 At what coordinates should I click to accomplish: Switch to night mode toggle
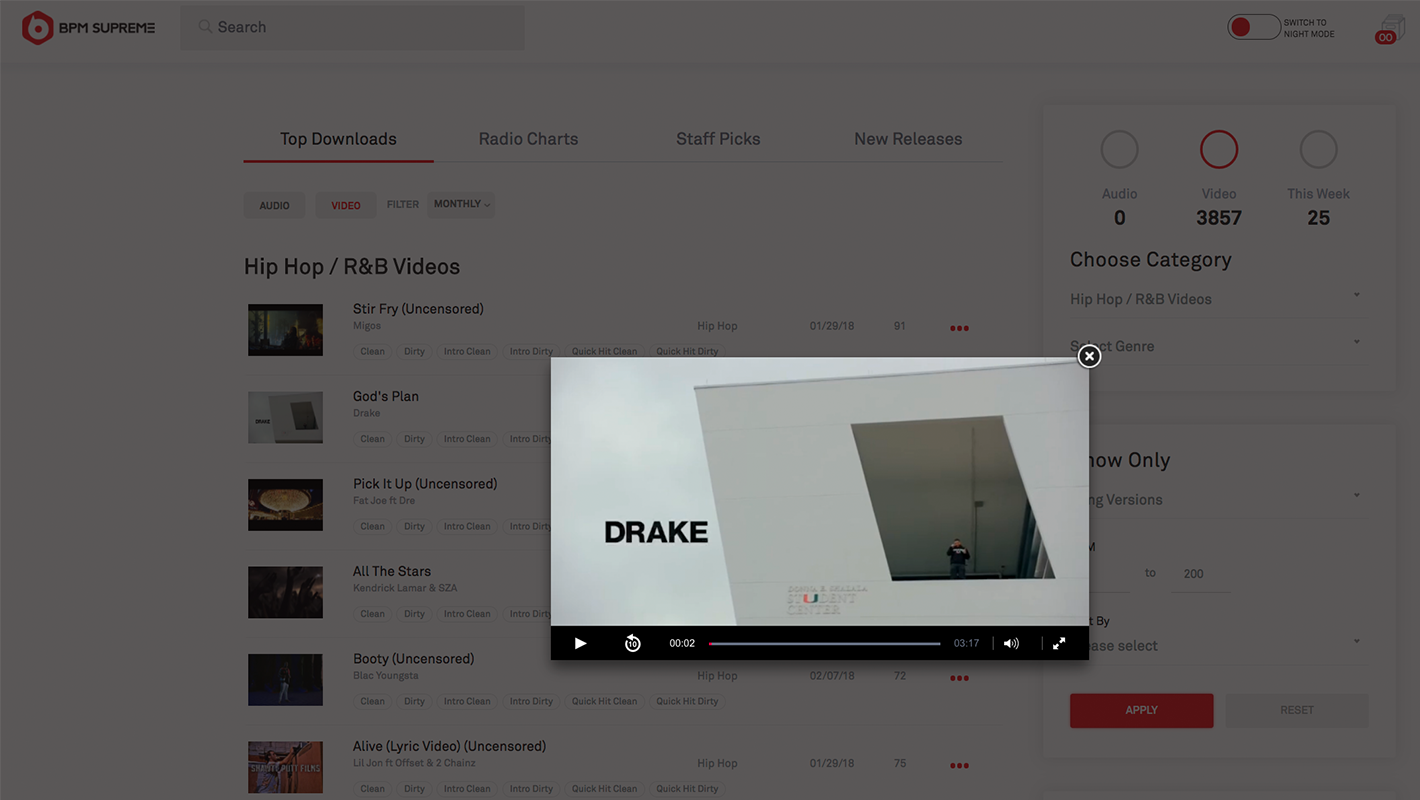click(1254, 28)
